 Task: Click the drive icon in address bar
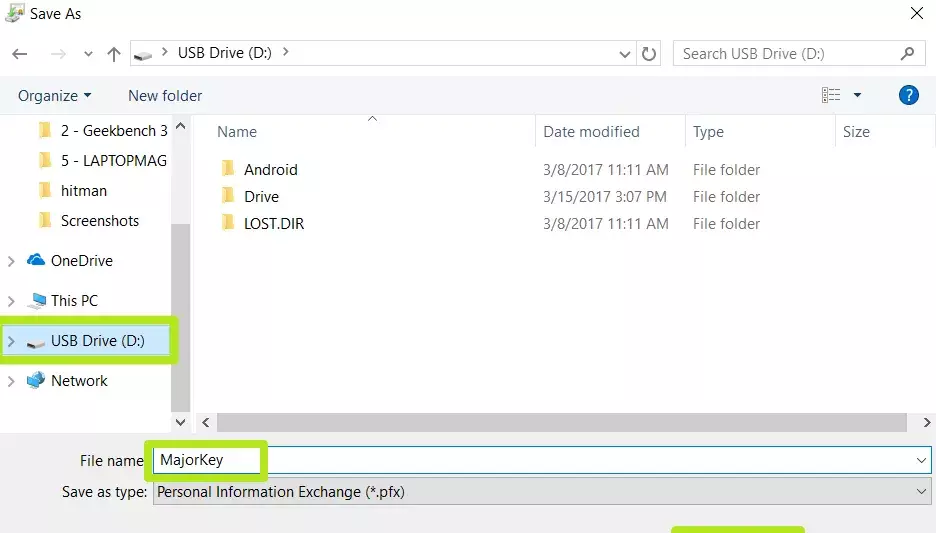point(143,56)
